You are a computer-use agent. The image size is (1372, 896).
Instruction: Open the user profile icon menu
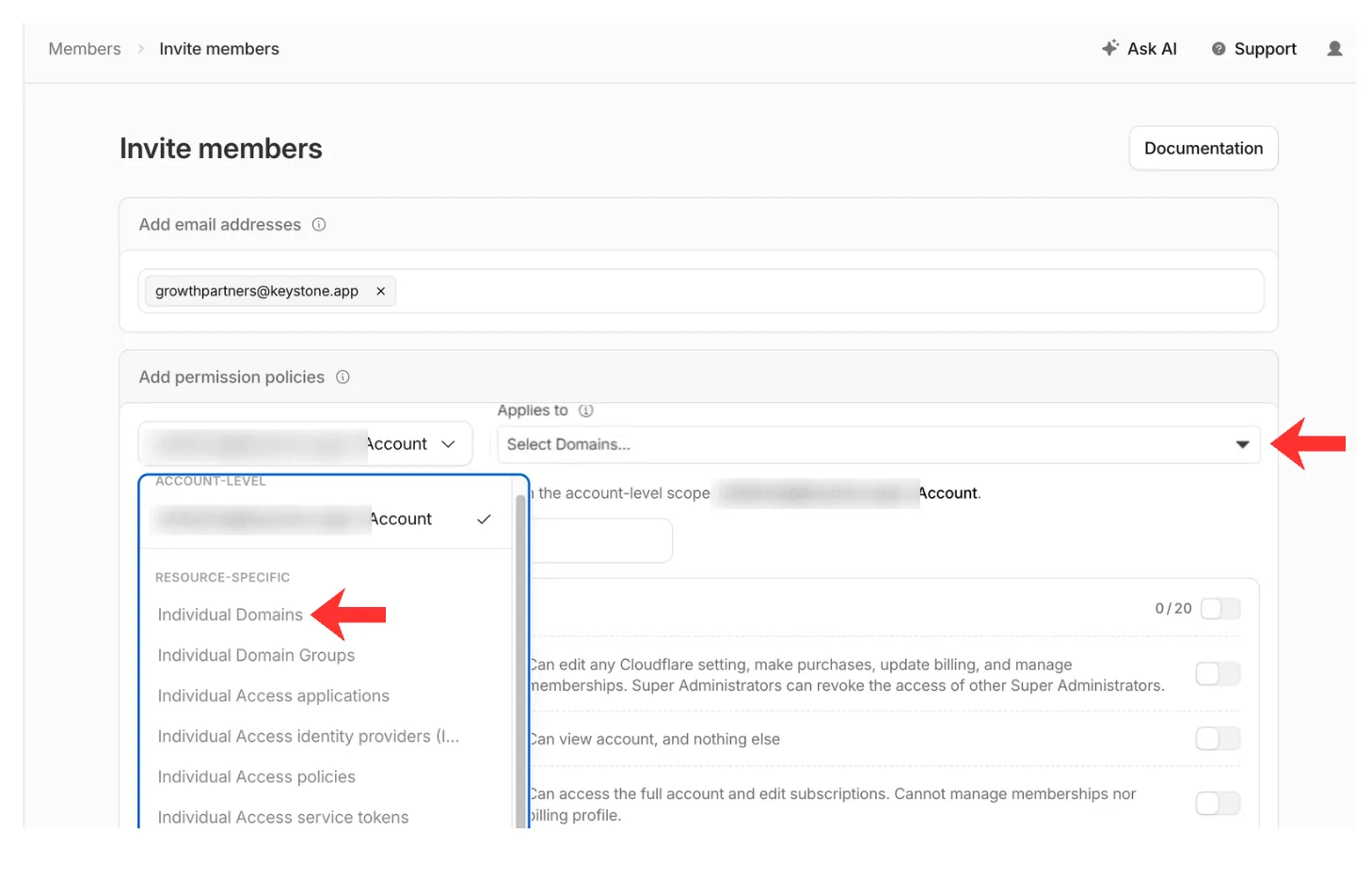tap(1334, 49)
